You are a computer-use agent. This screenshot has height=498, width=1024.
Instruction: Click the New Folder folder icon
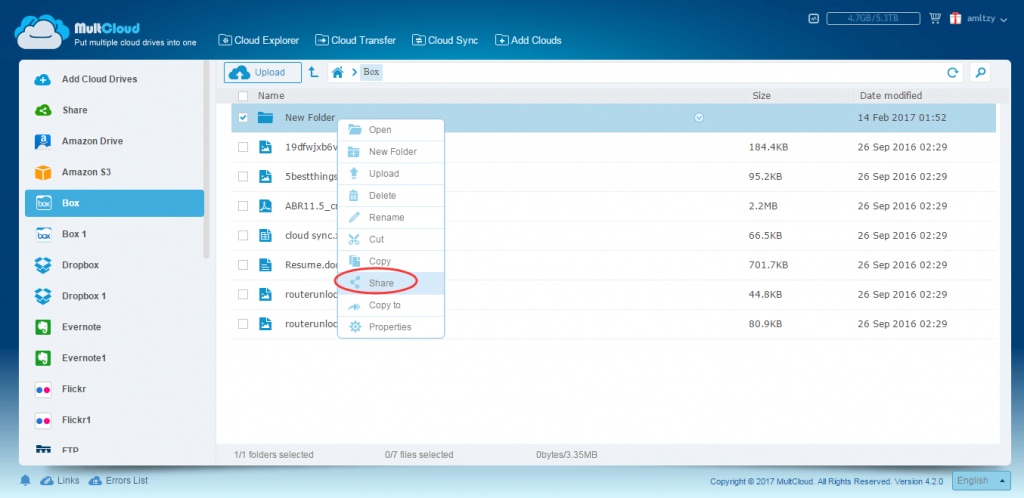point(264,117)
